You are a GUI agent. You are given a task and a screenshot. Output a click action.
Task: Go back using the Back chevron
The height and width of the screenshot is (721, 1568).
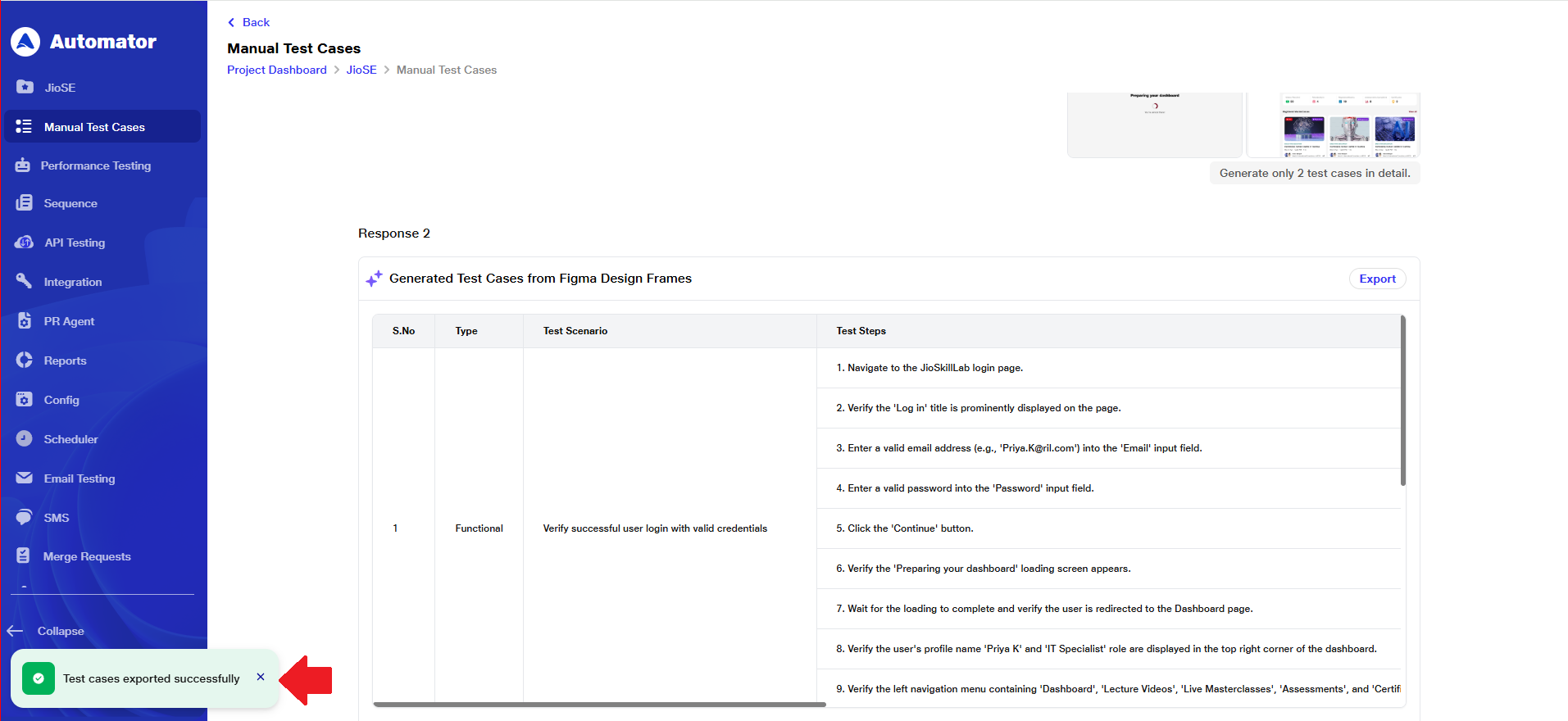click(x=232, y=22)
